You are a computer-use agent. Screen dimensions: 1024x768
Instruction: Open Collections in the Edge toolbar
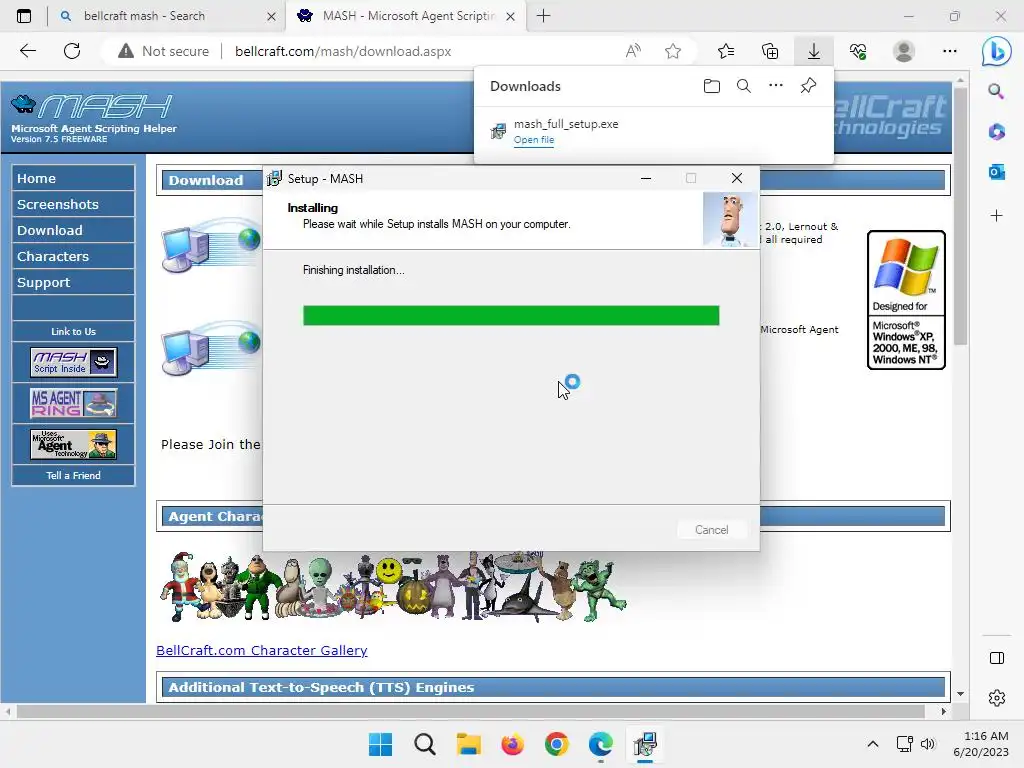click(x=770, y=51)
